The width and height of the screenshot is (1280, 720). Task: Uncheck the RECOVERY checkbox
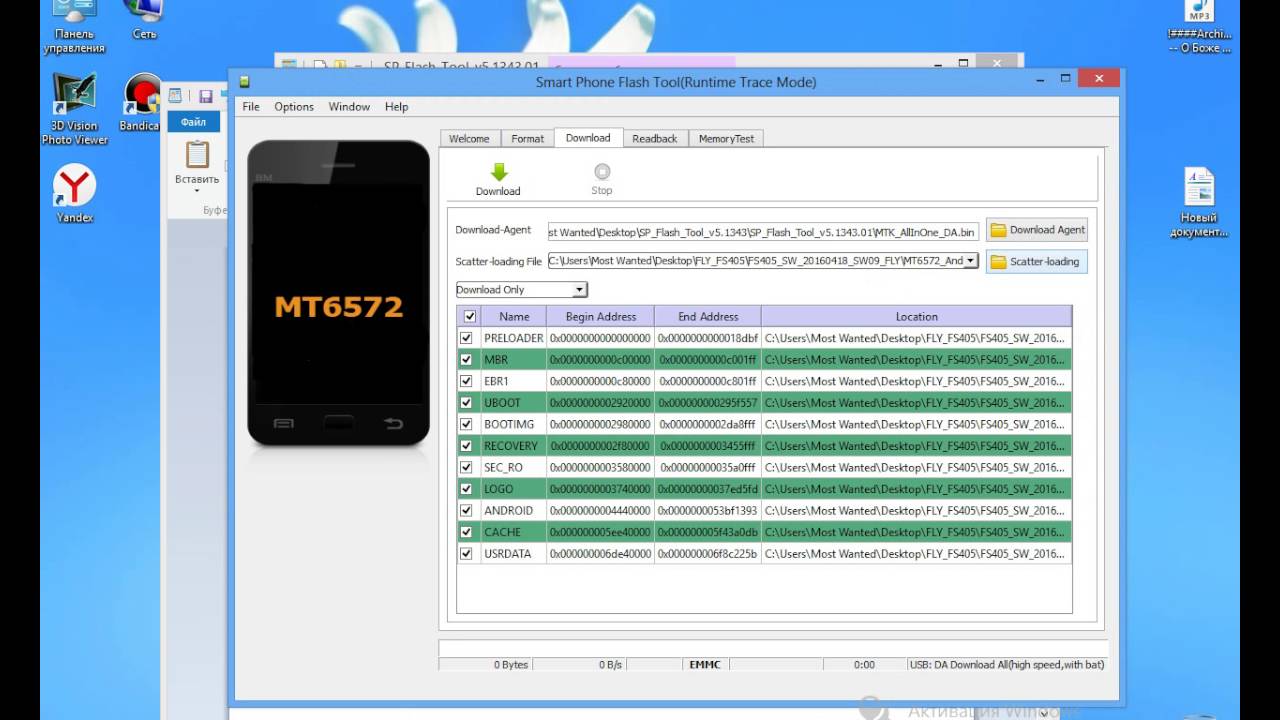click(466, 445)
